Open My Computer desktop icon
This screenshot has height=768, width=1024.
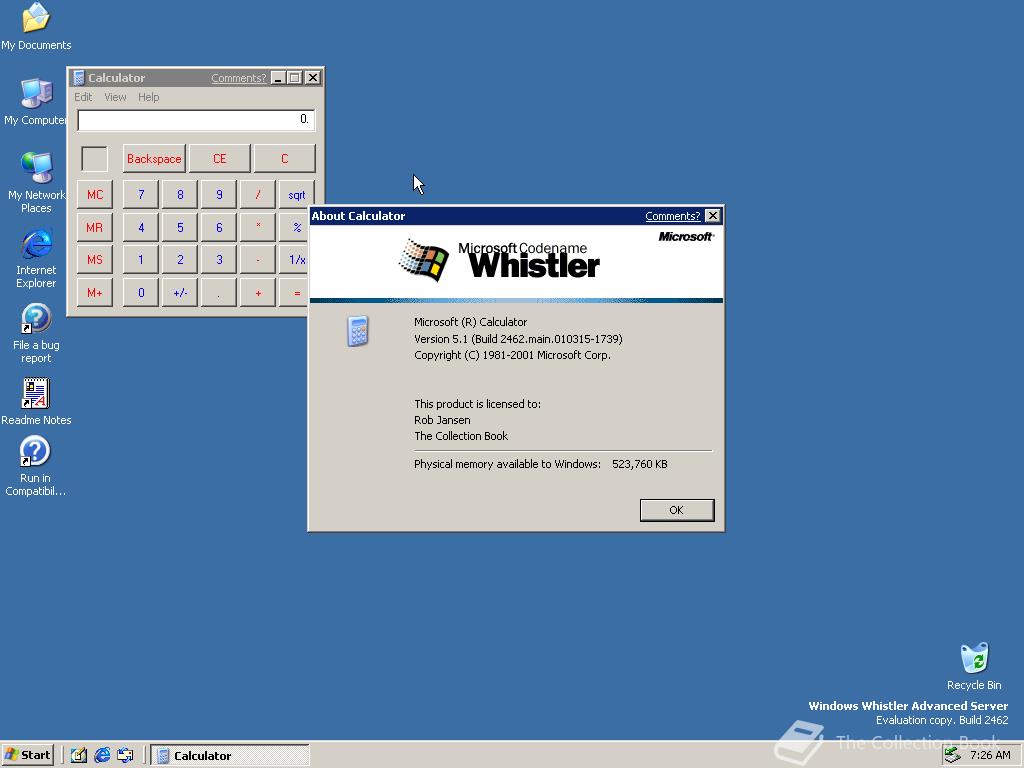[x=36, y=101]
